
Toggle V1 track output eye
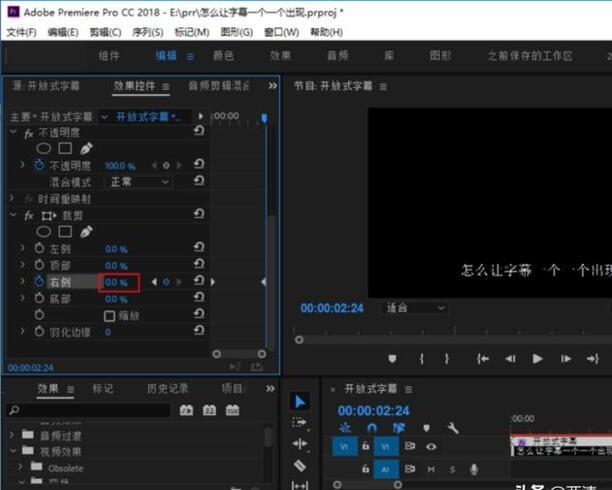point(431,446)
